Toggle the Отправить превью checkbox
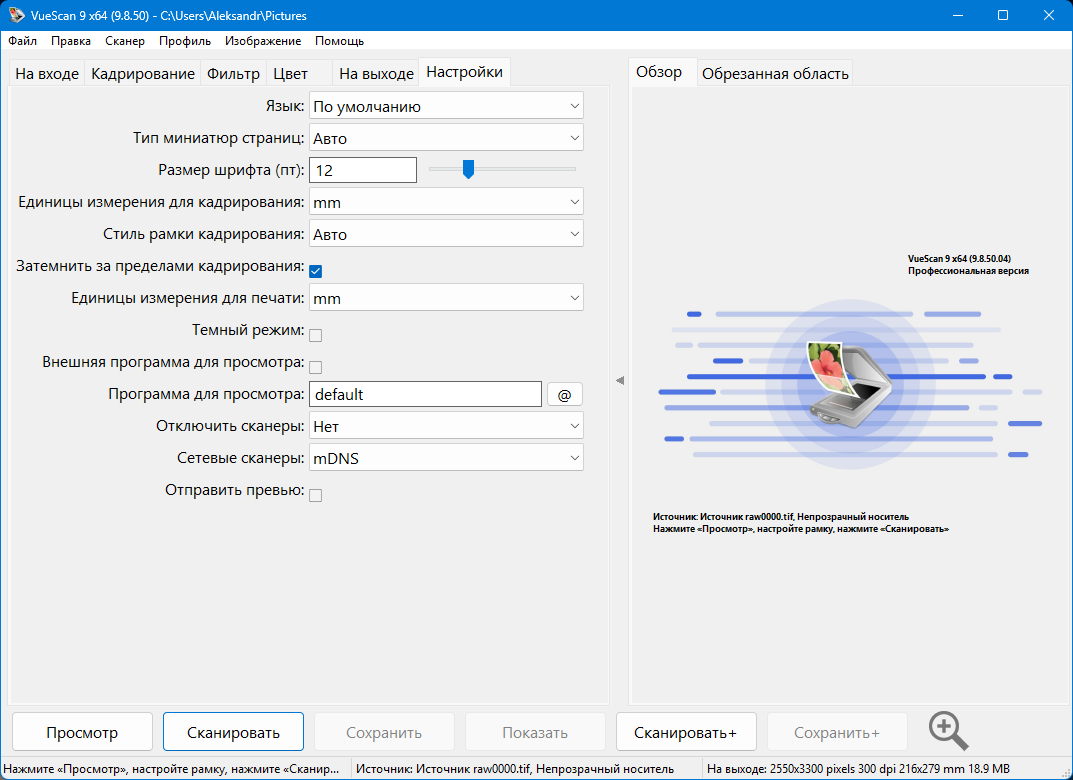The height and width of the screenshot is (780, 1073). tap(315, 495)
